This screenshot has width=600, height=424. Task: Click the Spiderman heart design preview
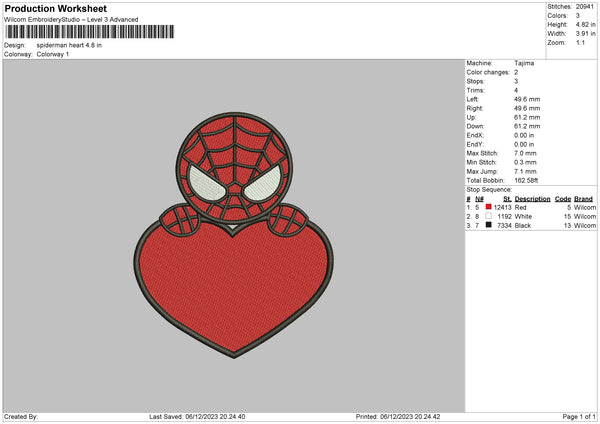coord(233,235)
